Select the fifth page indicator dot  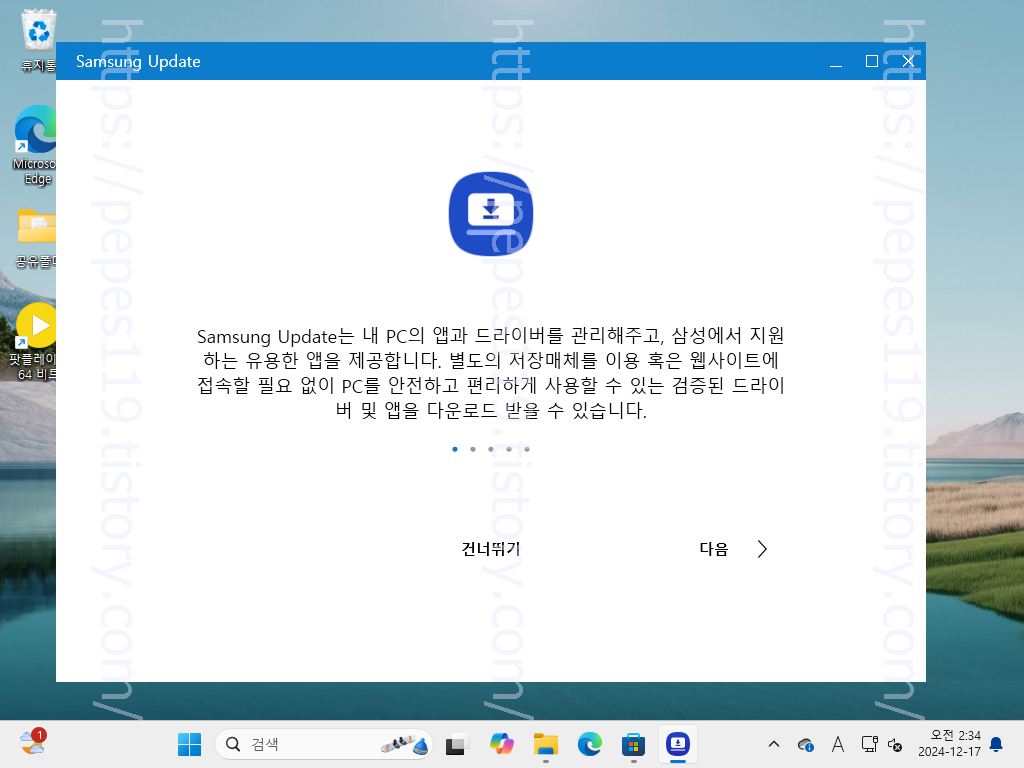527,449
